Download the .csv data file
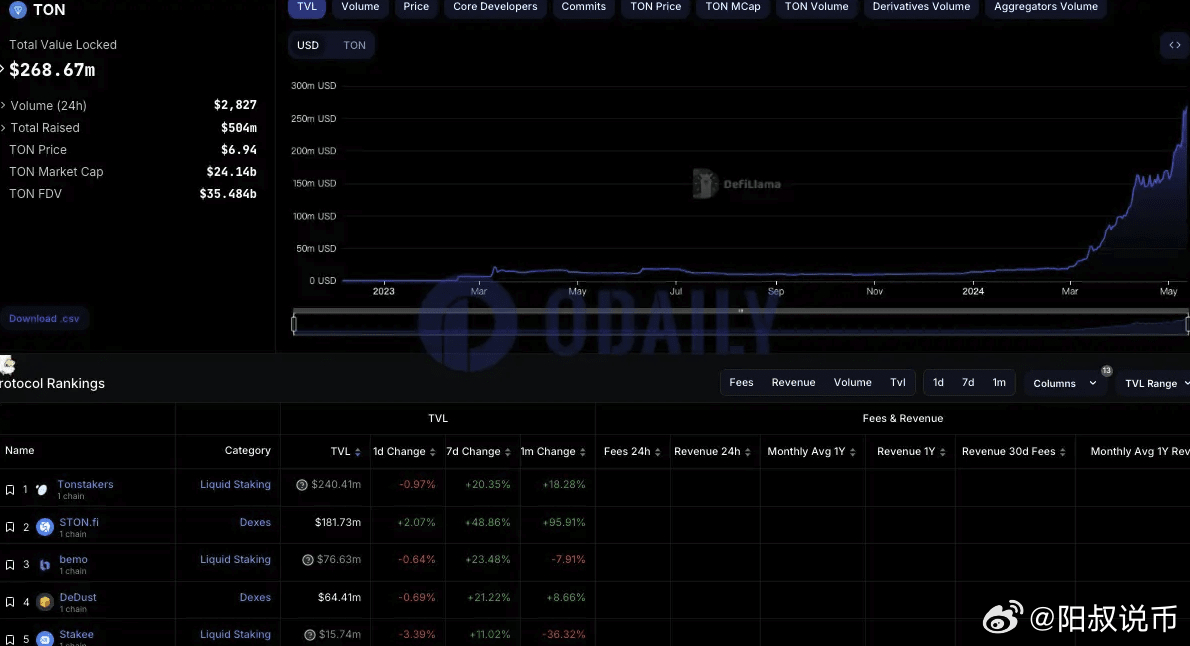 [x=45, y=319]
